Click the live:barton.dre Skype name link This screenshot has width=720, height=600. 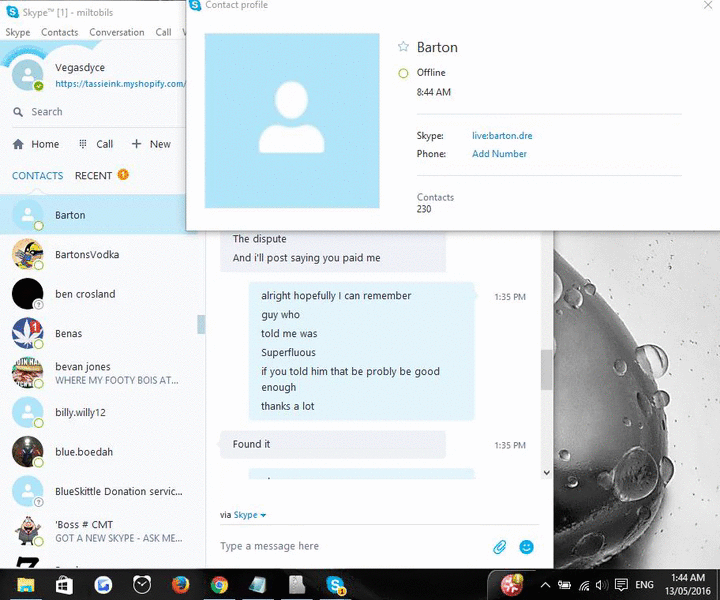point(502,136)
